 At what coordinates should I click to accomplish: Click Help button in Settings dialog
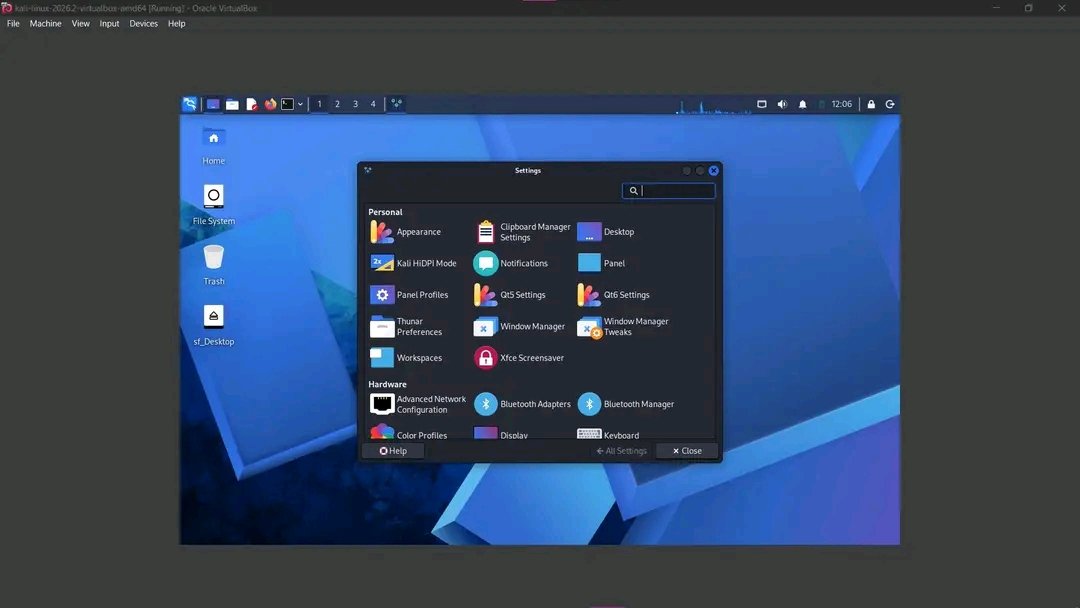point(393,451)
